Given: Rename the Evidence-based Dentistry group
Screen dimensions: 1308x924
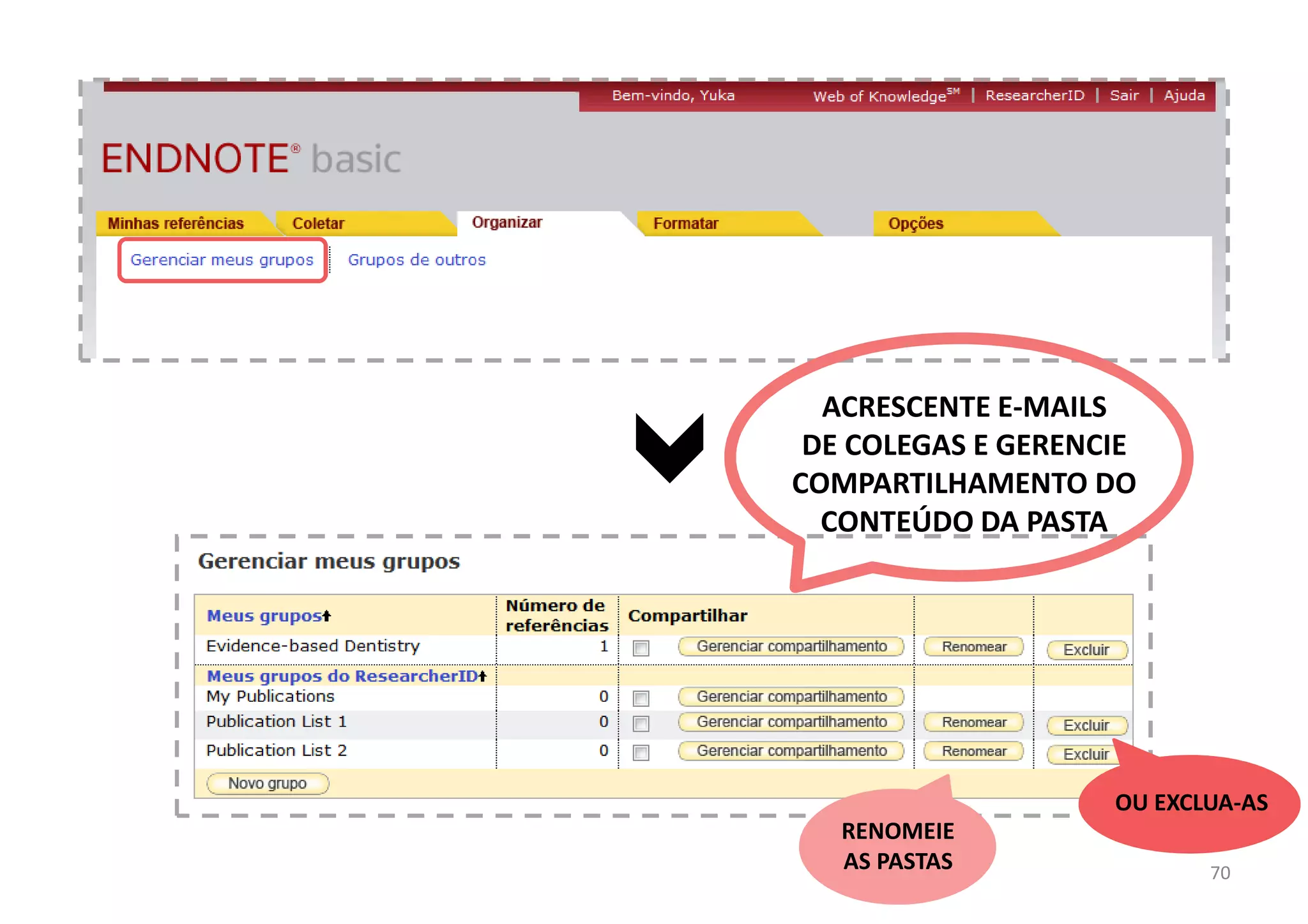Looking at the screenshot, I should 974,647.
